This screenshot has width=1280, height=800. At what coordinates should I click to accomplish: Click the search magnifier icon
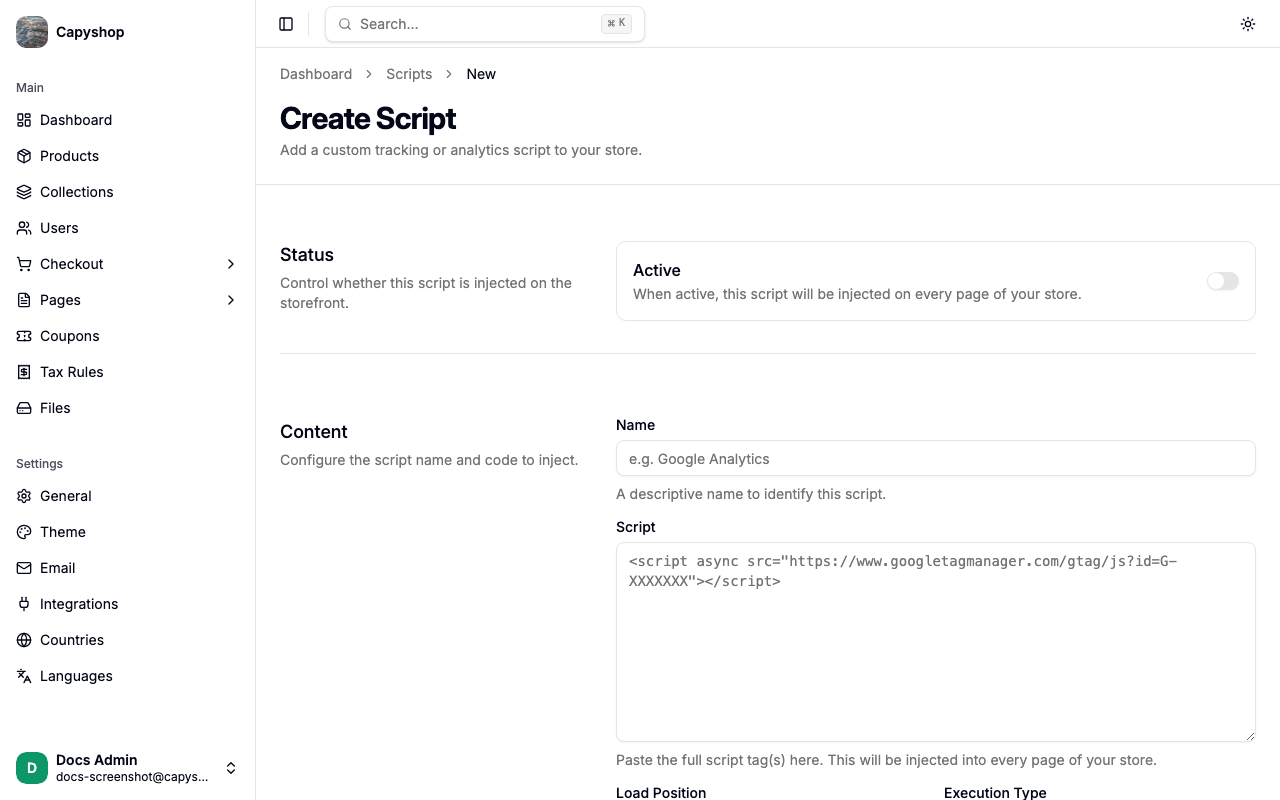345,24
